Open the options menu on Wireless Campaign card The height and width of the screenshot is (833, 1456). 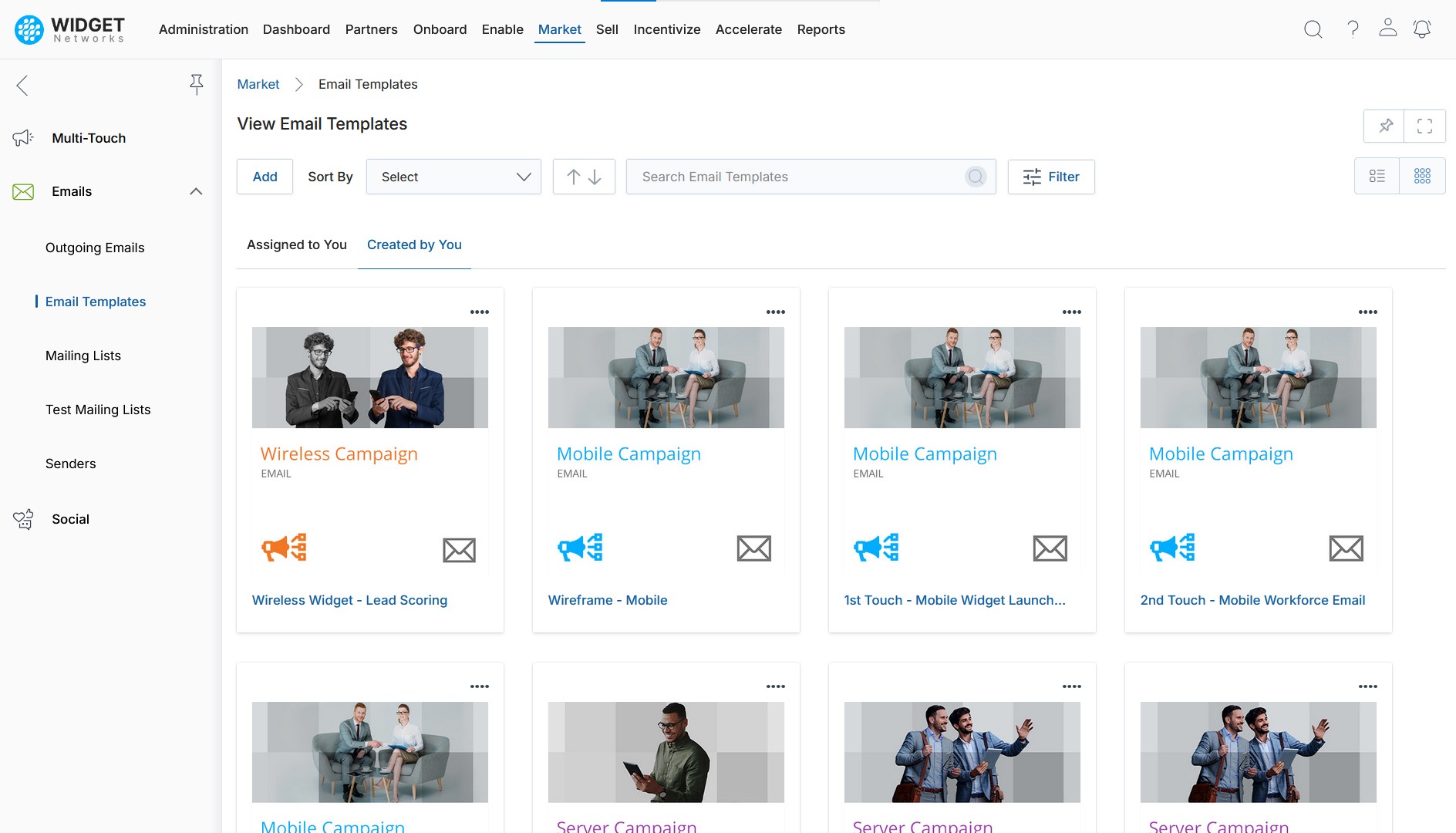pos(479,312)
